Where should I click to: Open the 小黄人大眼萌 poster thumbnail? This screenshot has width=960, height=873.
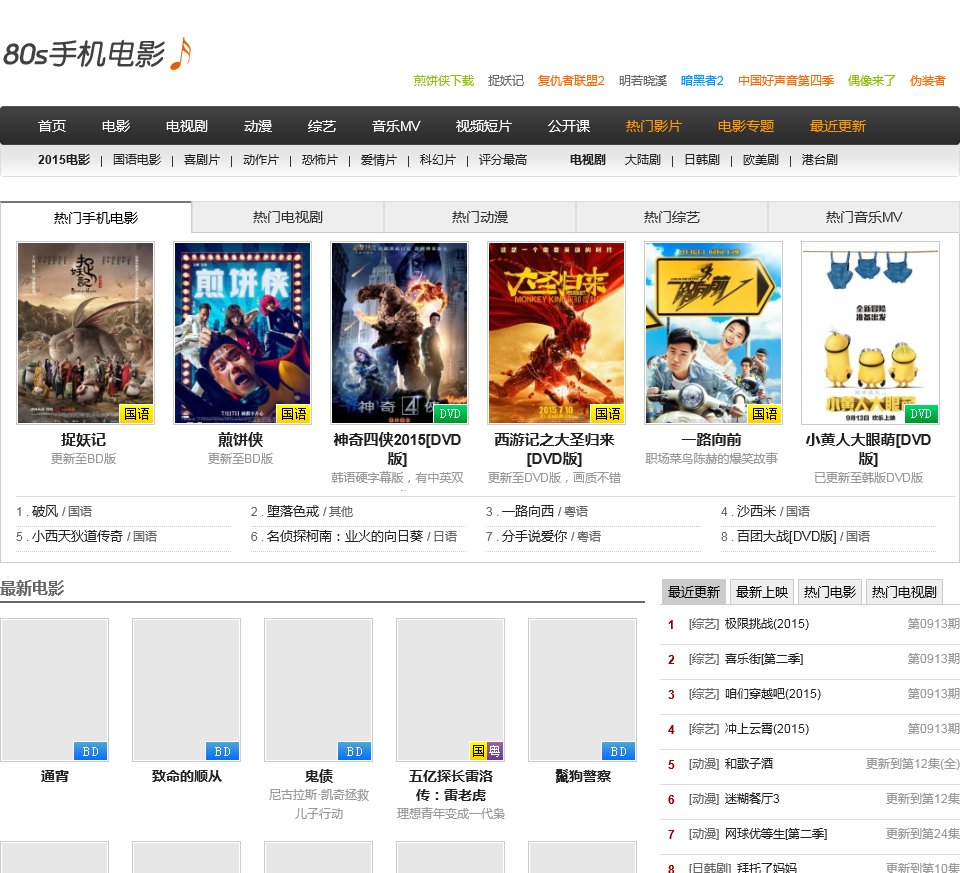coord(870,332)
